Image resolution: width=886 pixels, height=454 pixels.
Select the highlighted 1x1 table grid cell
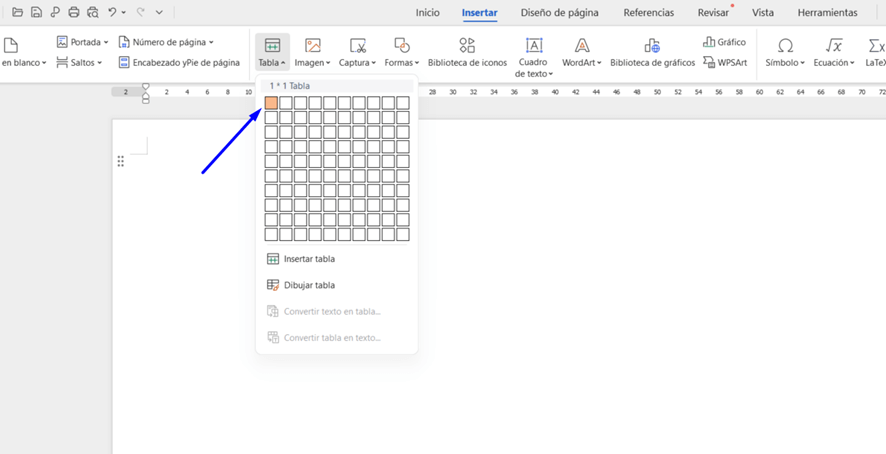point(271,102)
